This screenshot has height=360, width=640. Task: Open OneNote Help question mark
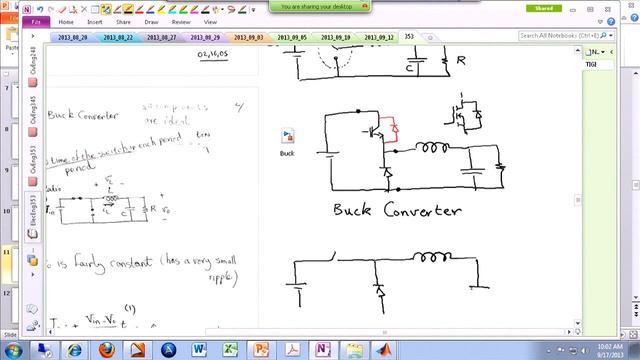[611, 22]
